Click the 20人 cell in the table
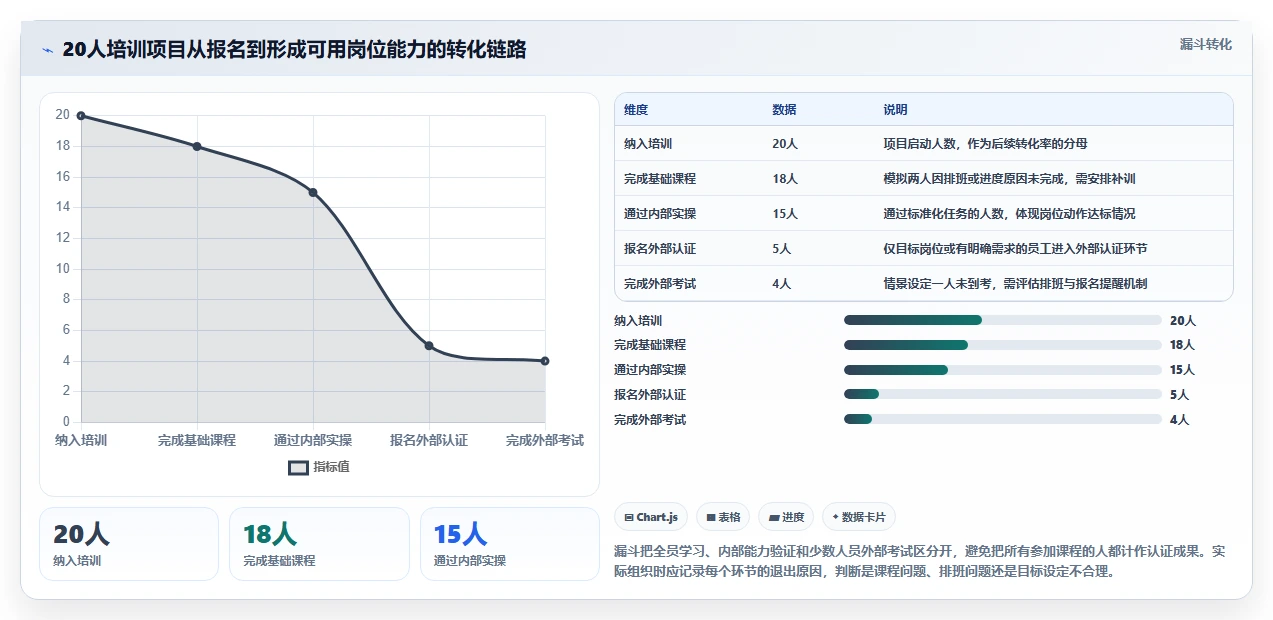 785,144
